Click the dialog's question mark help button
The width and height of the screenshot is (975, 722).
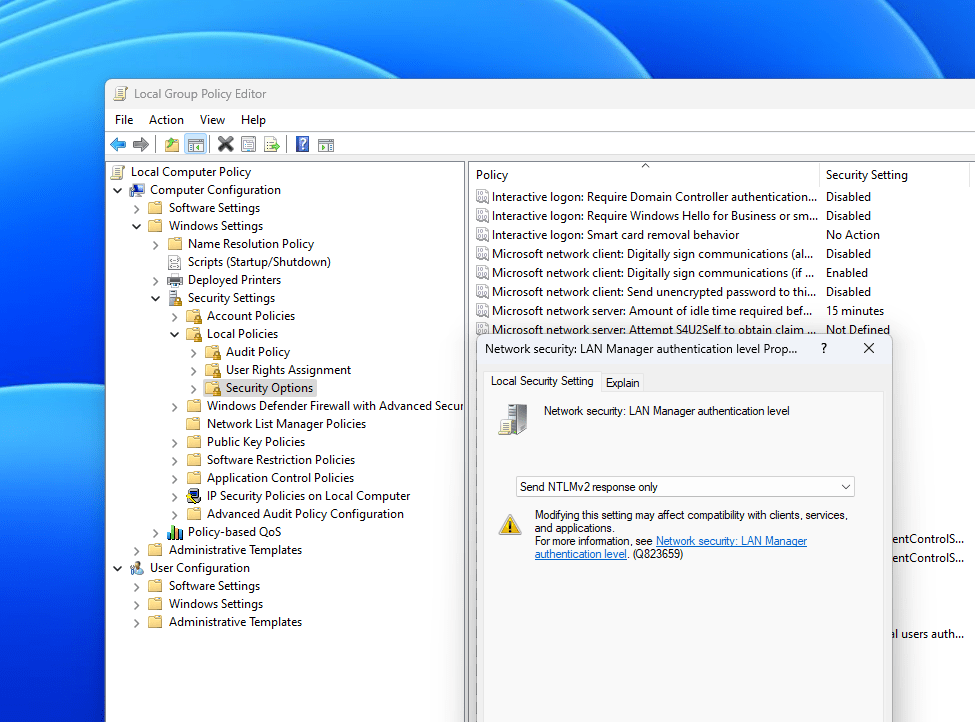pyautogui.click(x=824, y=348)
